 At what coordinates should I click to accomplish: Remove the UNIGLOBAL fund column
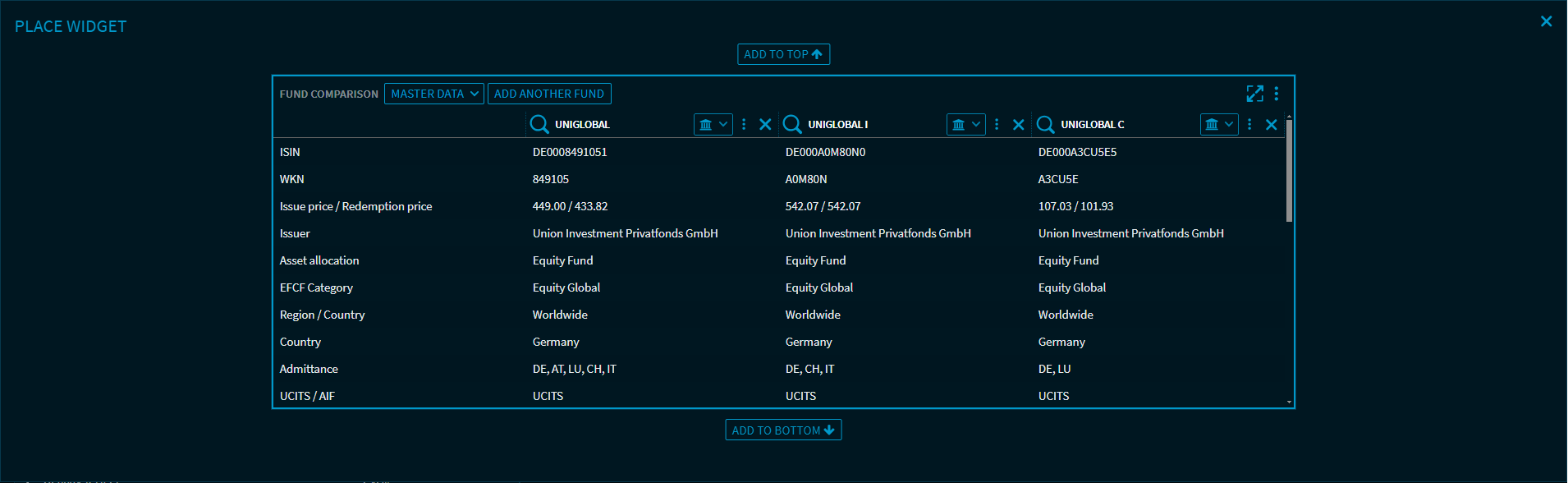pos(765,125)
